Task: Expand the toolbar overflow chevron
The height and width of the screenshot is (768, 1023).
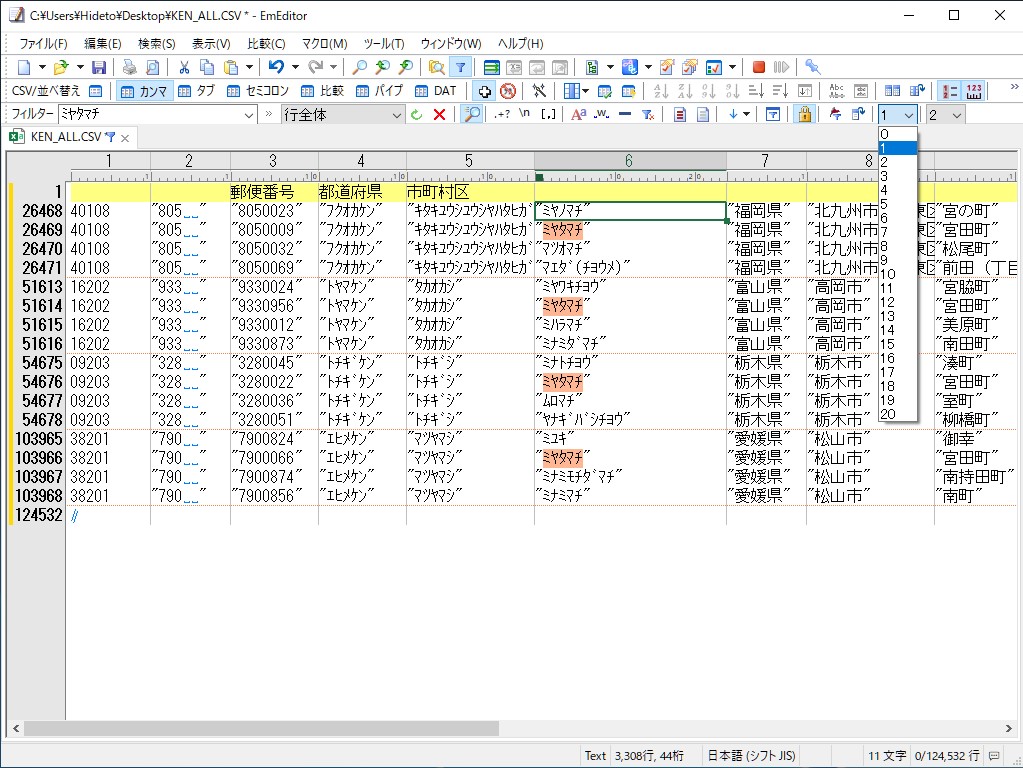Action: [x=1015, y=87]
